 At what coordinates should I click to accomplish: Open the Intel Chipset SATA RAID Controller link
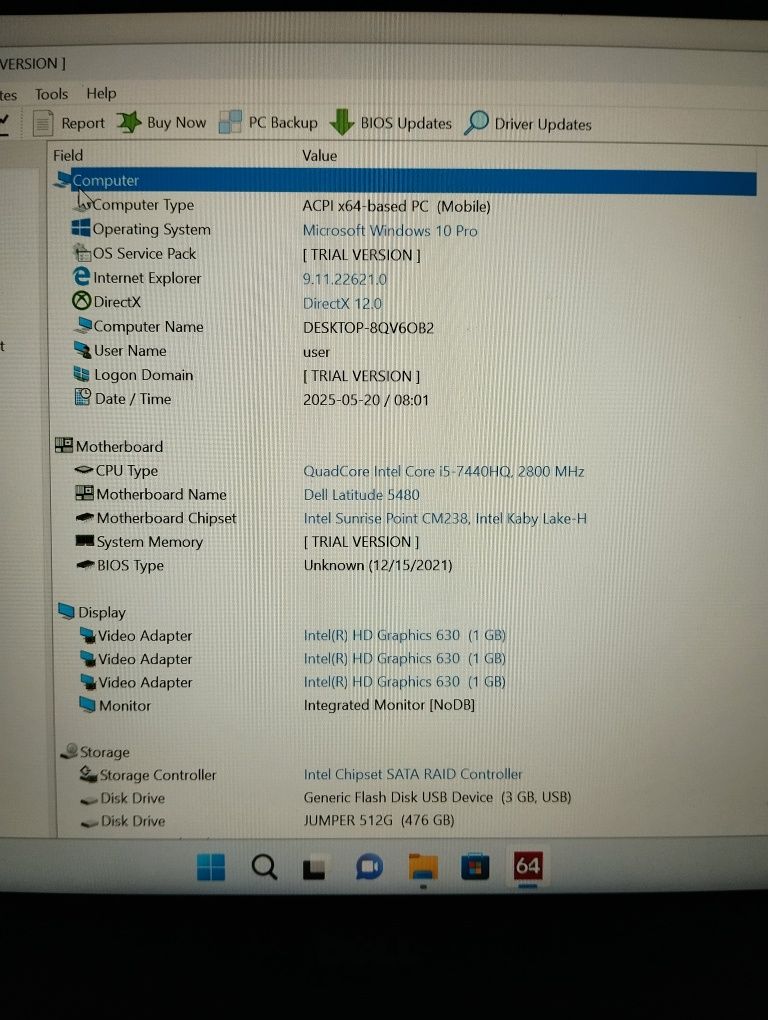pyautogui.click(x=413, y=774)
